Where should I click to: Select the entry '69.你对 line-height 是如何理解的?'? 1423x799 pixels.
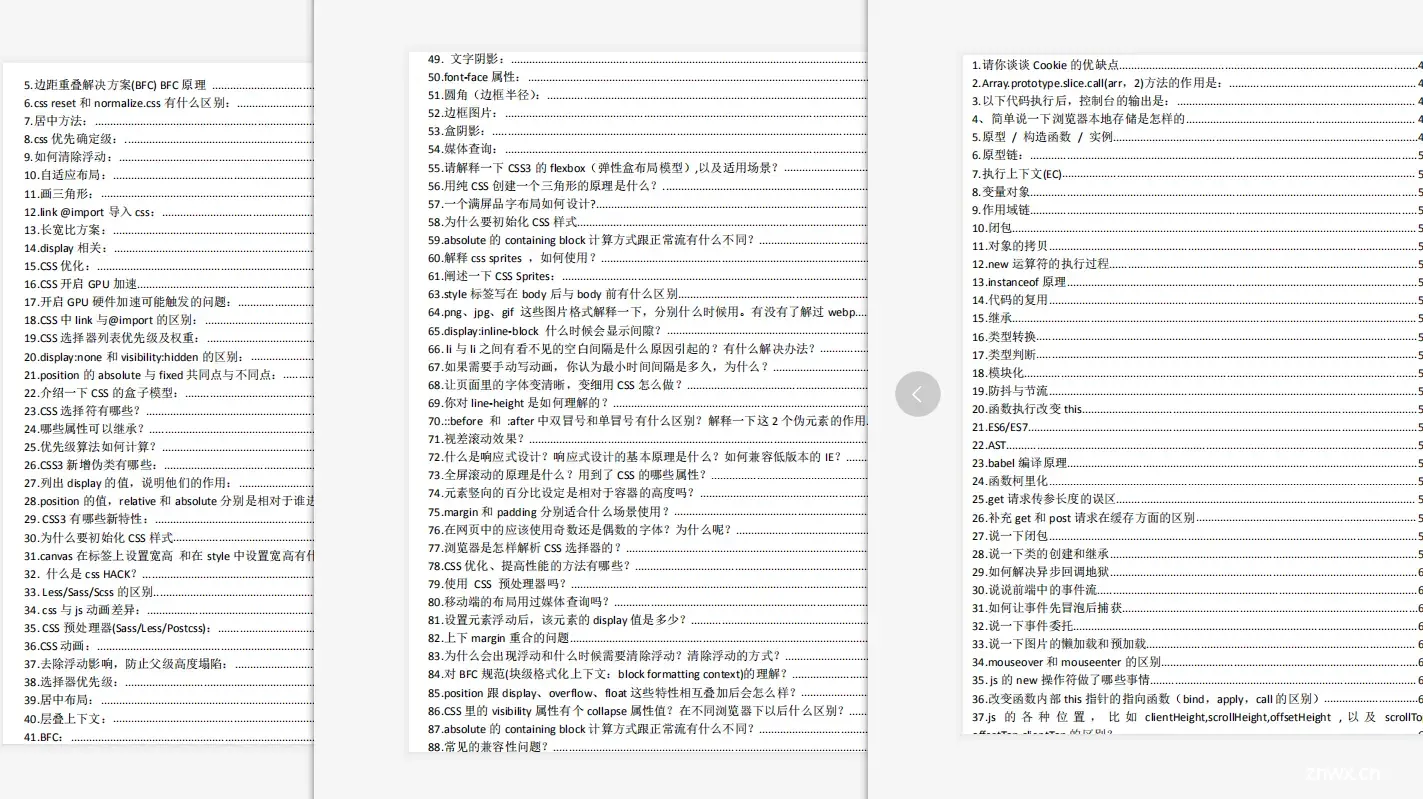pyautogui.click(x=647, y=403)
